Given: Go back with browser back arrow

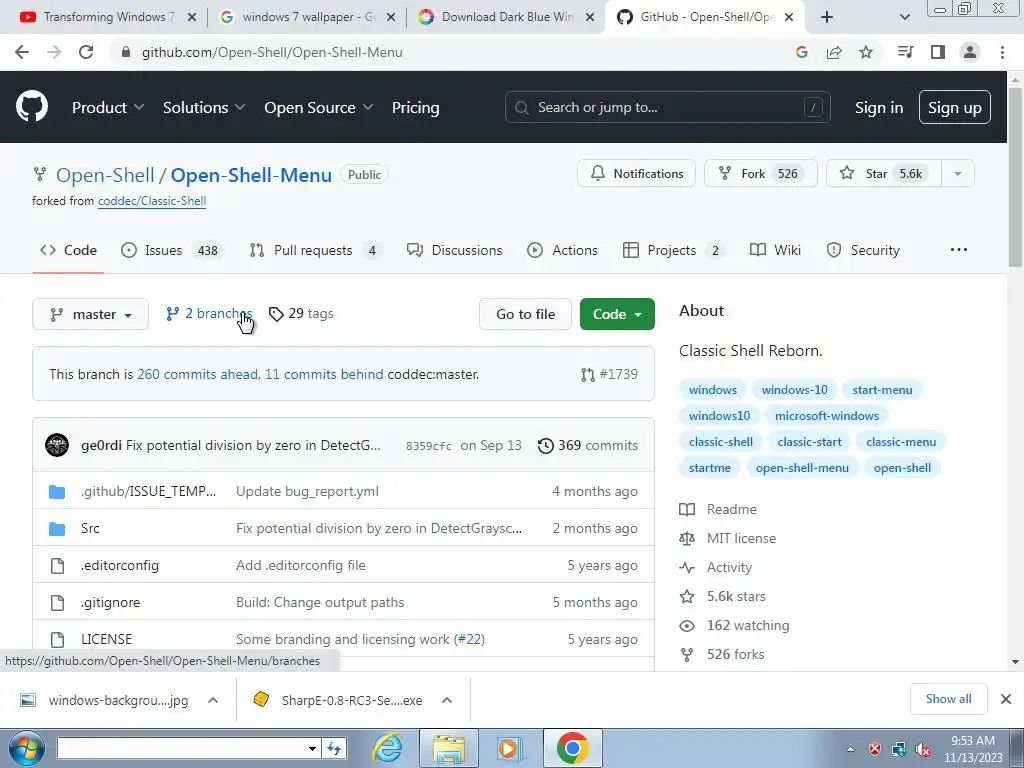Looking at the screenshot, I should [22, 52].
